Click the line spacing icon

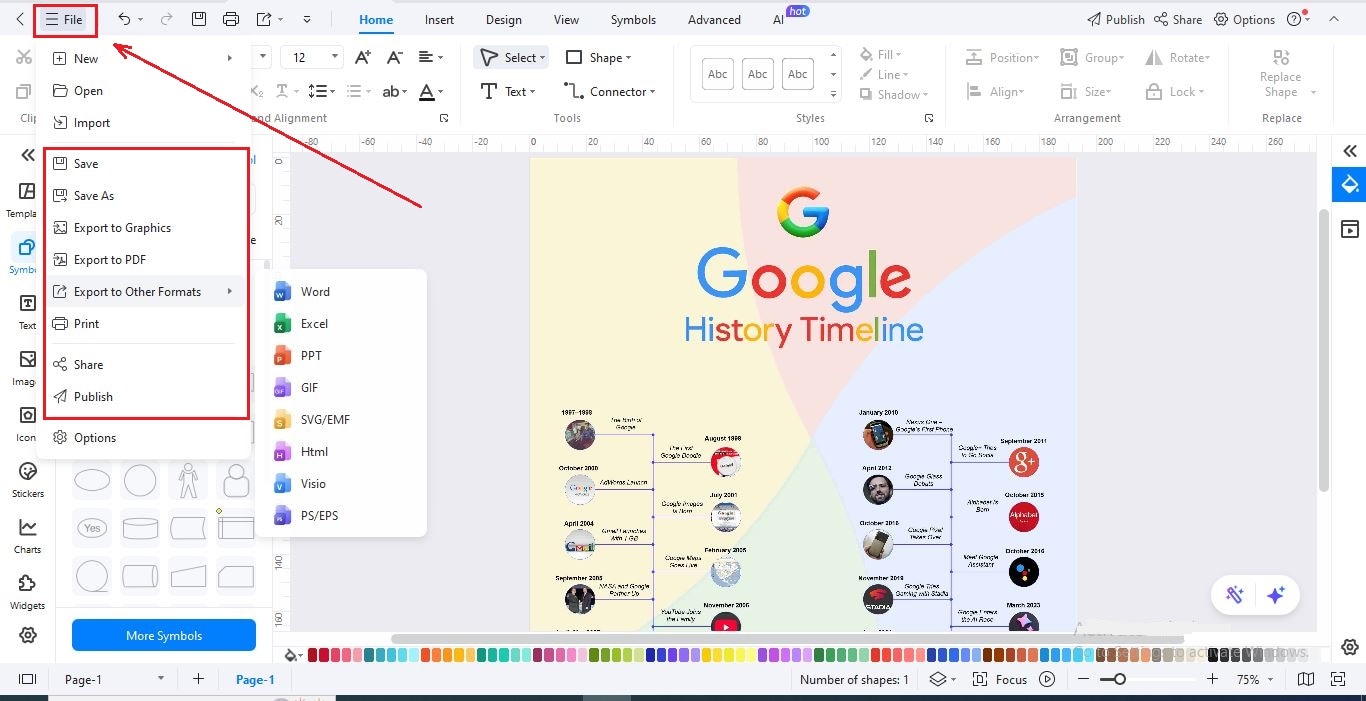(317, 91)
